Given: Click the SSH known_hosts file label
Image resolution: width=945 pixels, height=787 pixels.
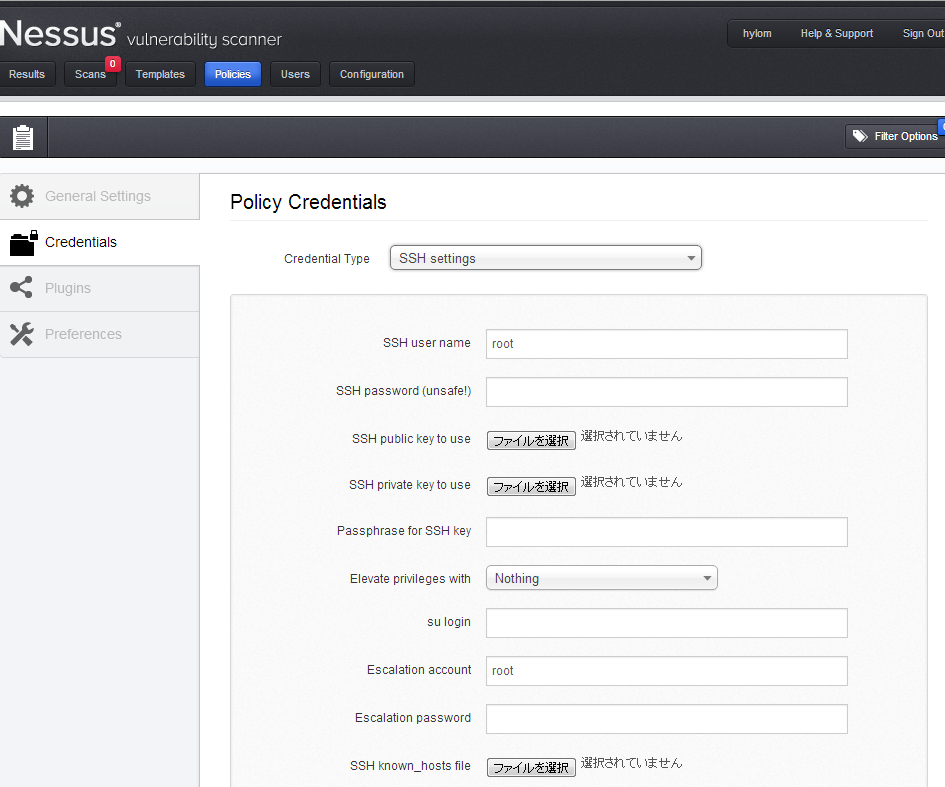Looking at the screenshot, I should (x=410, y=765).
